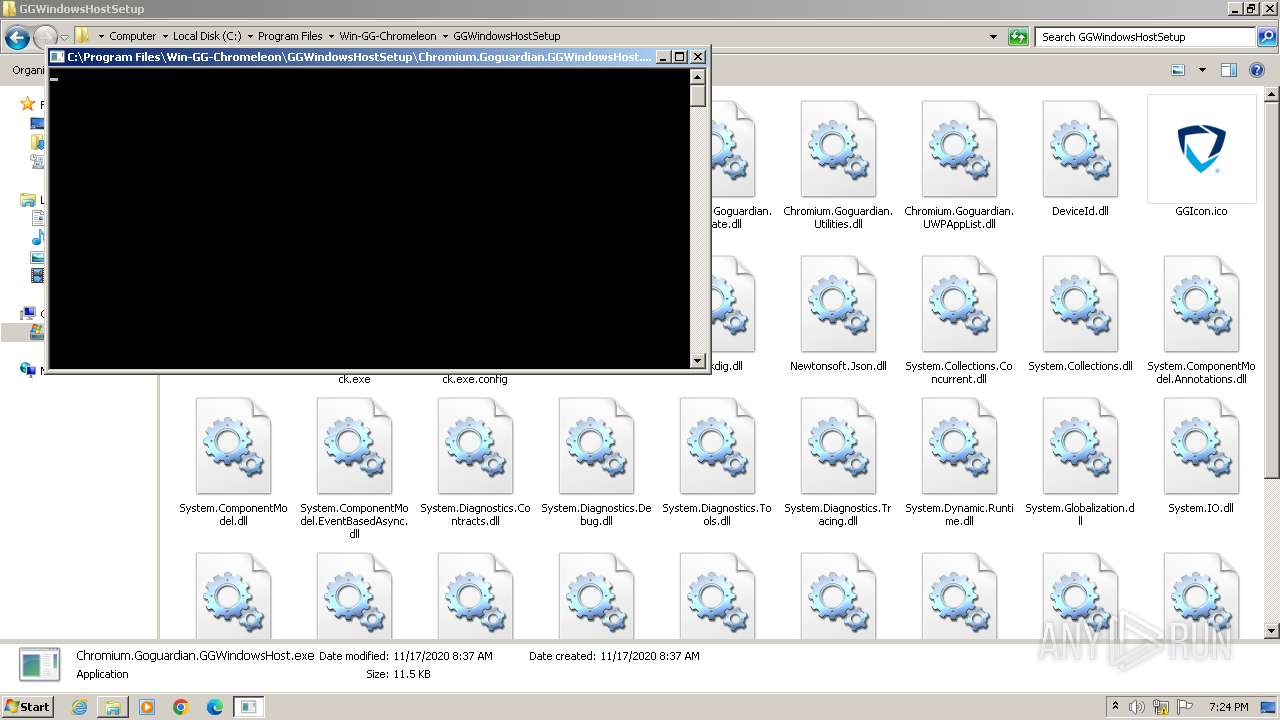The width and height of the screenshot is (1280, 720).
Task: Select System.Collections.Concurrent.dll file
Action: (959, 320)
